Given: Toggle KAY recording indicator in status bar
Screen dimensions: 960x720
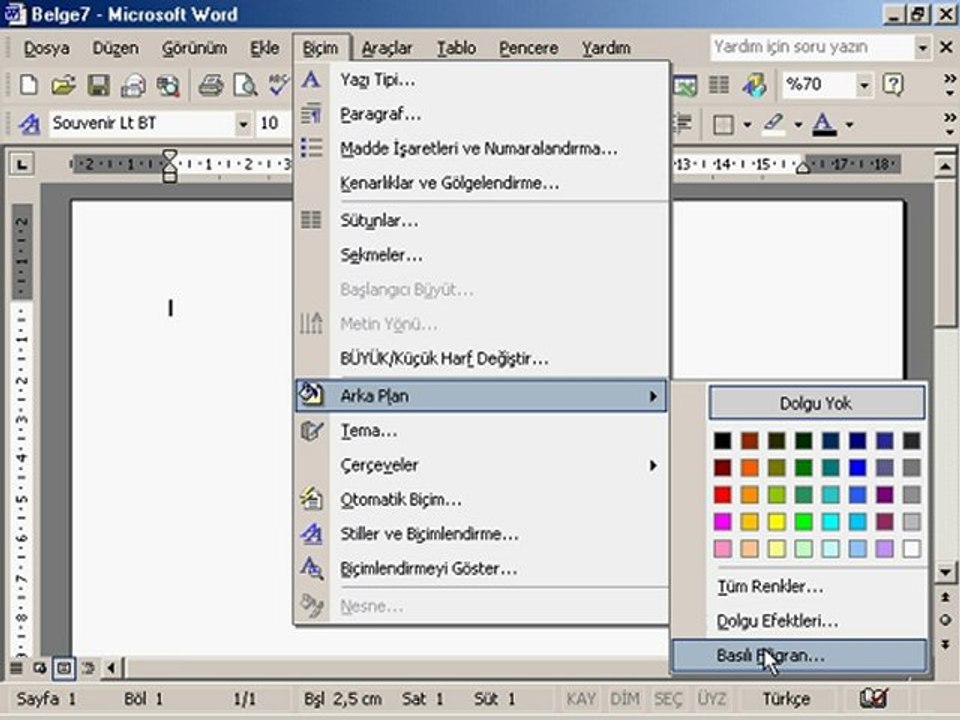Looking at the screenshot, I should click(580, 699).
